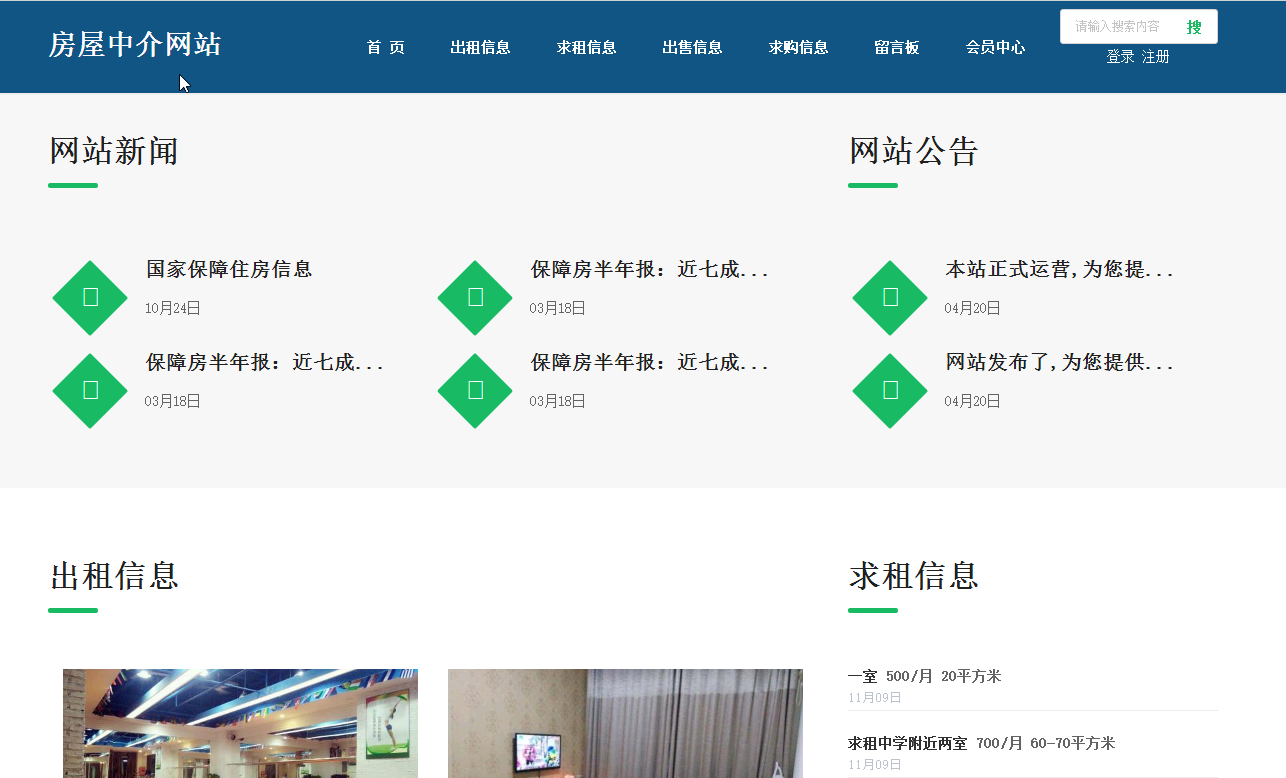Click the 11月09日 date under 一室 500/月

tap(875, 698)
